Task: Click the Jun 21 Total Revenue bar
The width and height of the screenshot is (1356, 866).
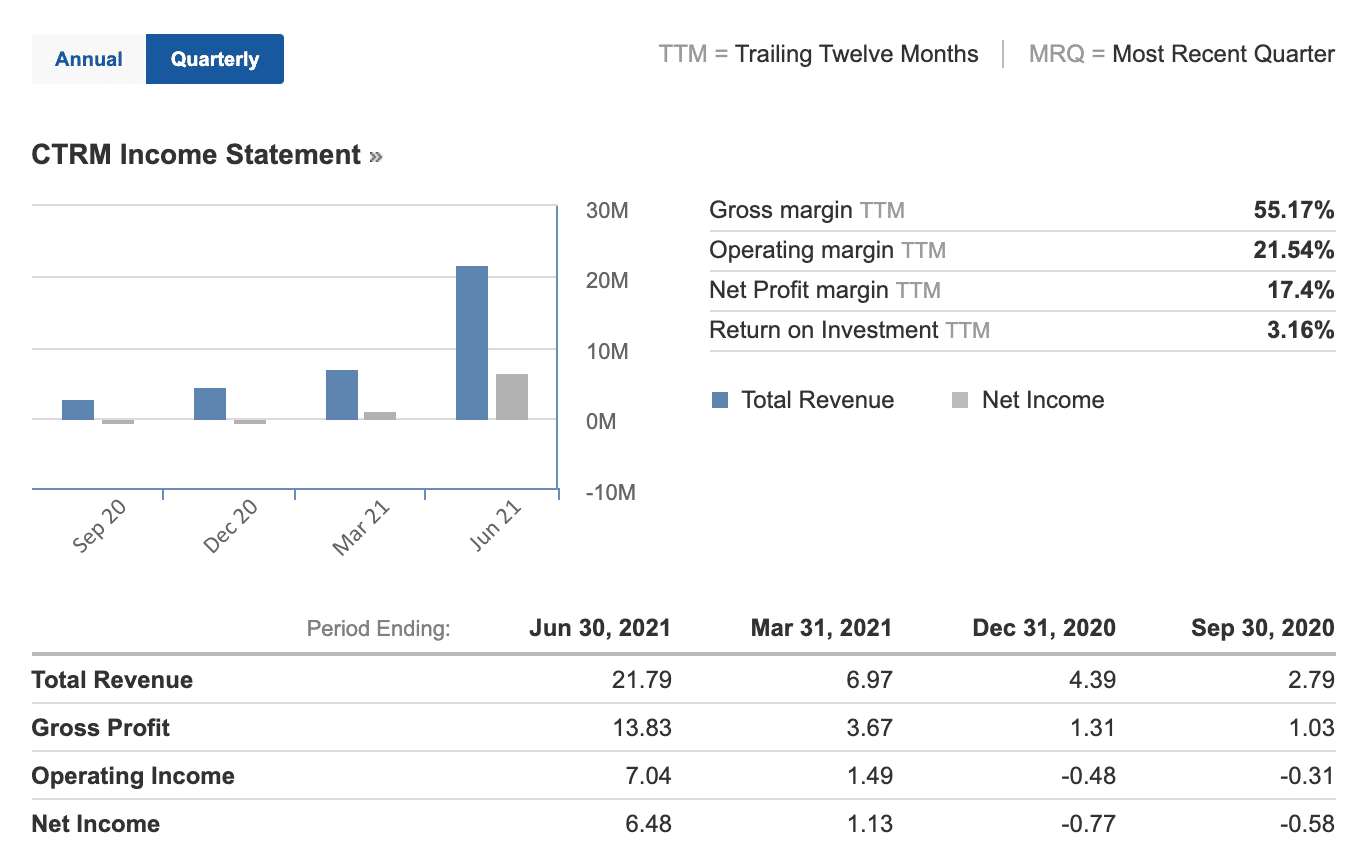Action: [x=472, y=343]
